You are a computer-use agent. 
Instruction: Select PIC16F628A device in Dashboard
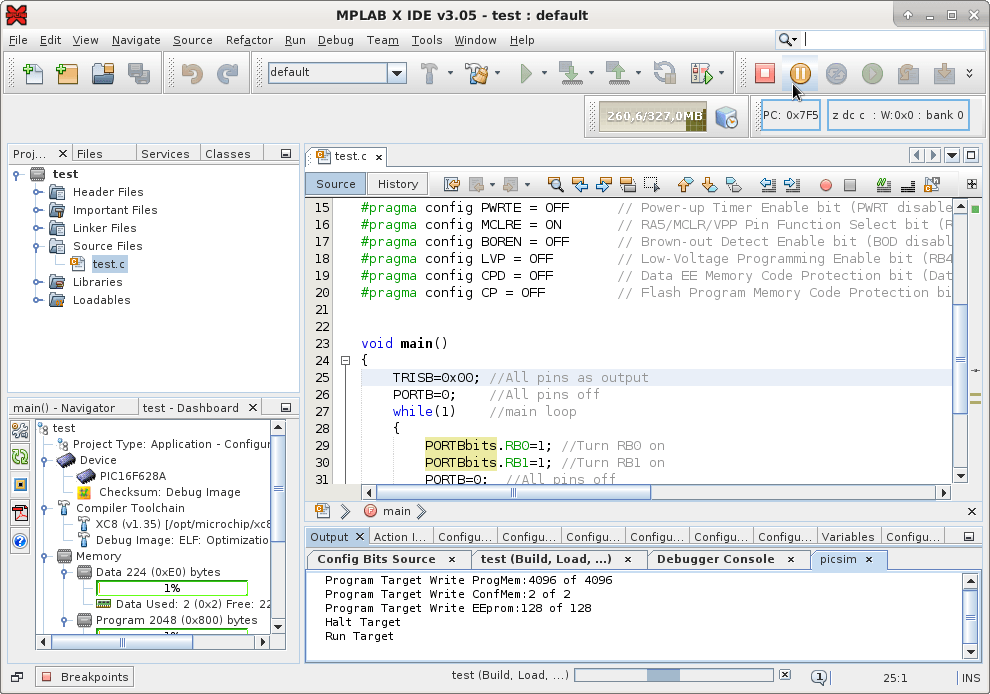133,476
